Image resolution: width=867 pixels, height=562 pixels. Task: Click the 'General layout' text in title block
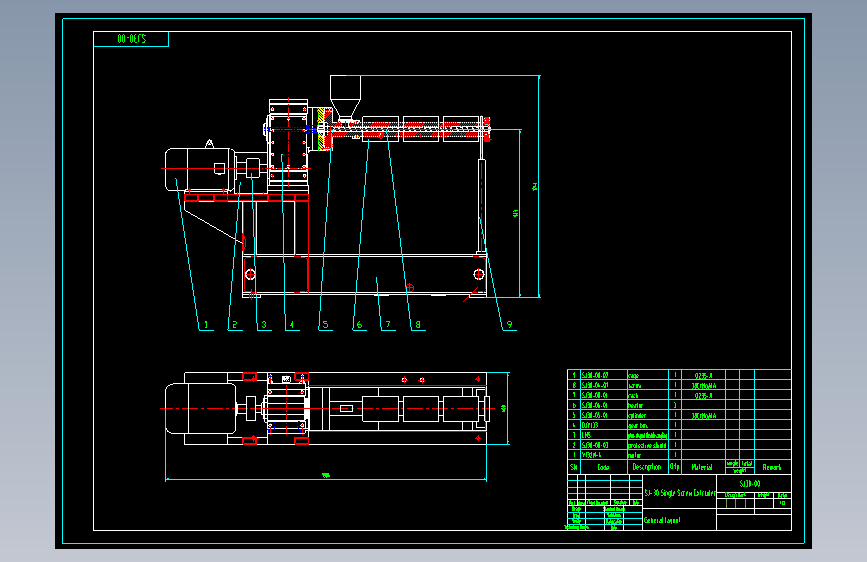point(662,521)
